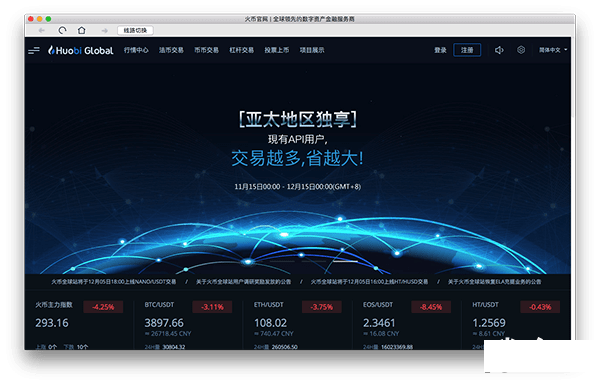Go back with the browser back arrow
This screenshot has width=600, height=385.
42,30
